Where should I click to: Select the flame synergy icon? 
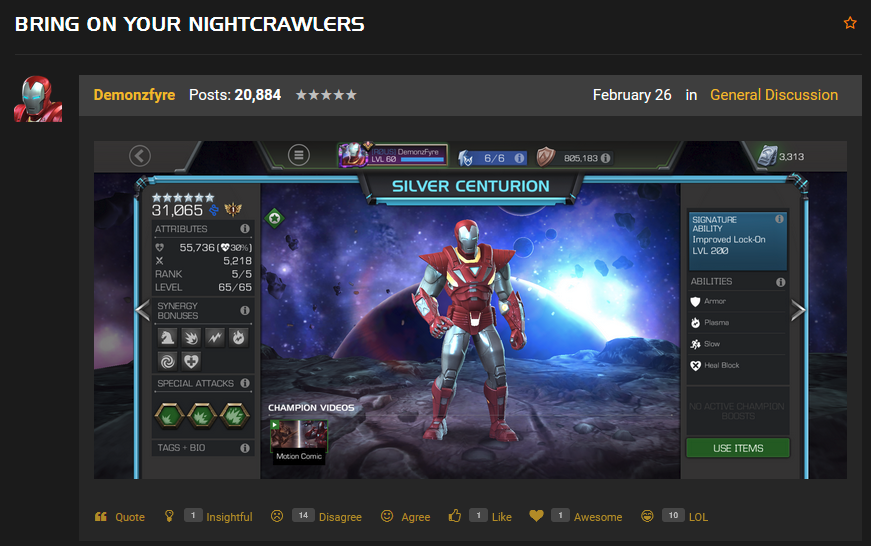click(239, 337)
